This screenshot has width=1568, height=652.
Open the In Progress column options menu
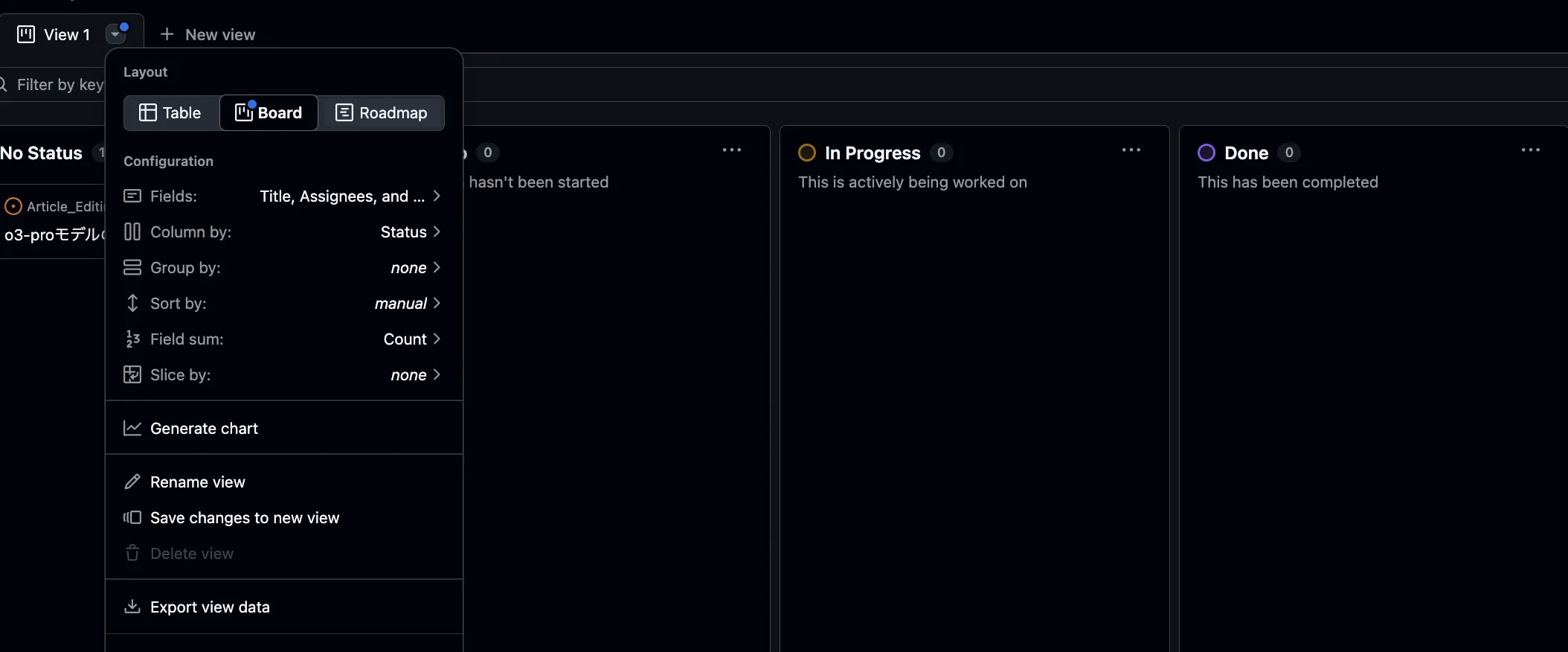coord(1131,150)
